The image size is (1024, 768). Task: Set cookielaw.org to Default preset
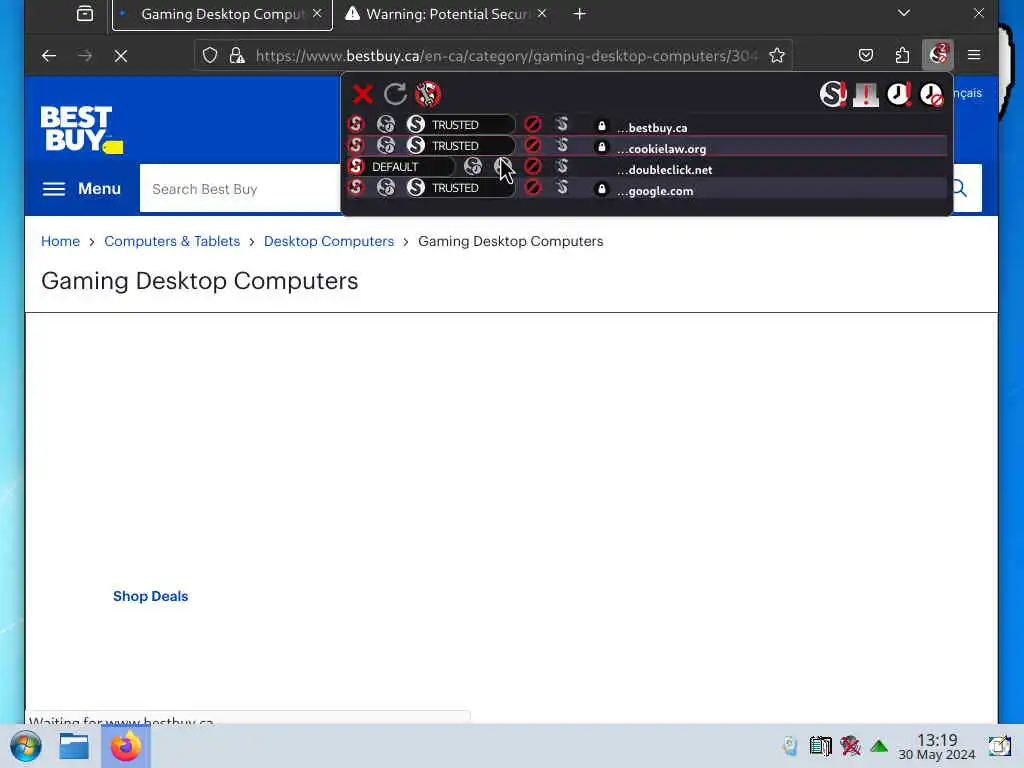[356, 145]
